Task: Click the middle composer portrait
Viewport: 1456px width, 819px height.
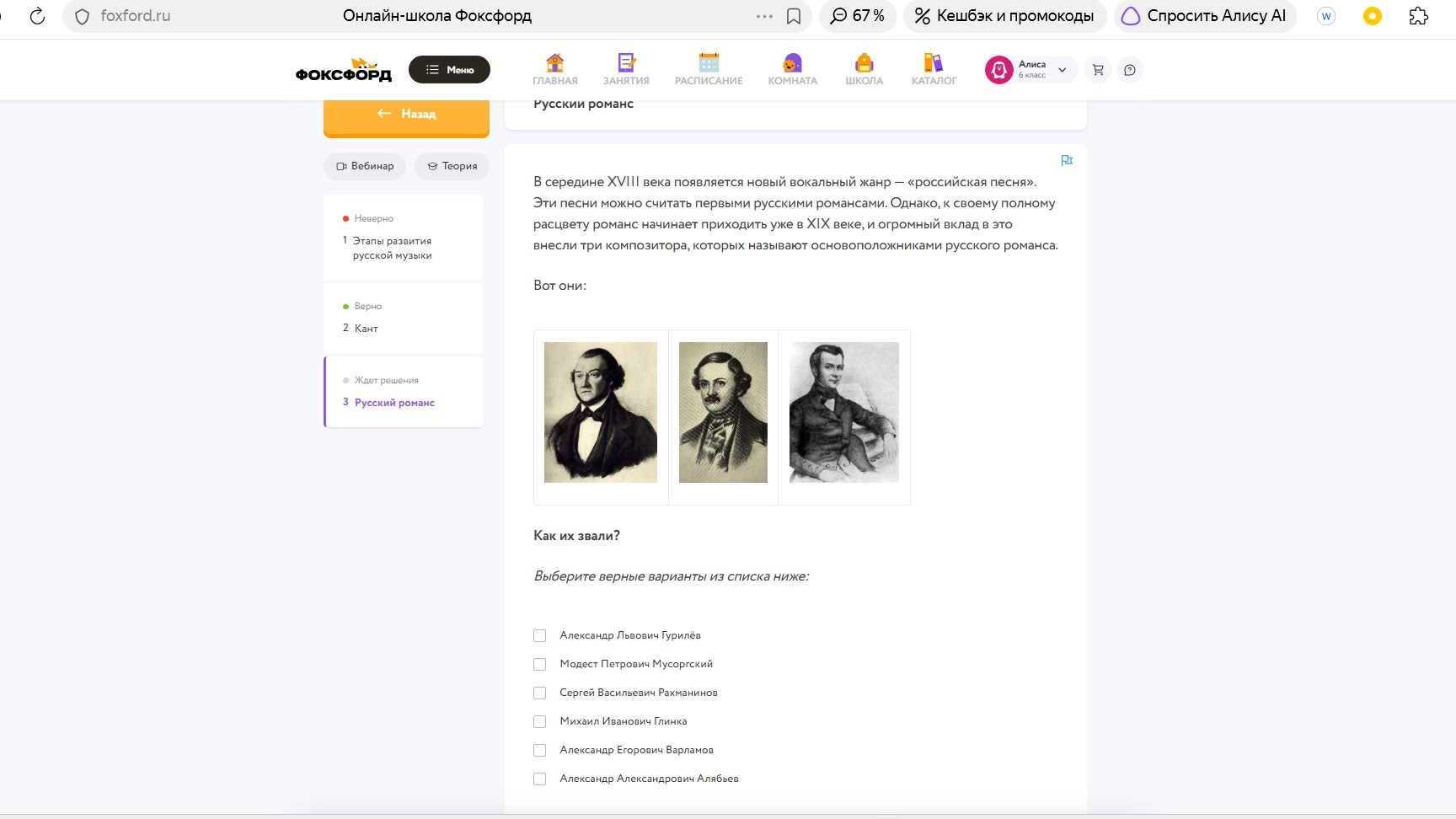Action: 723,412
